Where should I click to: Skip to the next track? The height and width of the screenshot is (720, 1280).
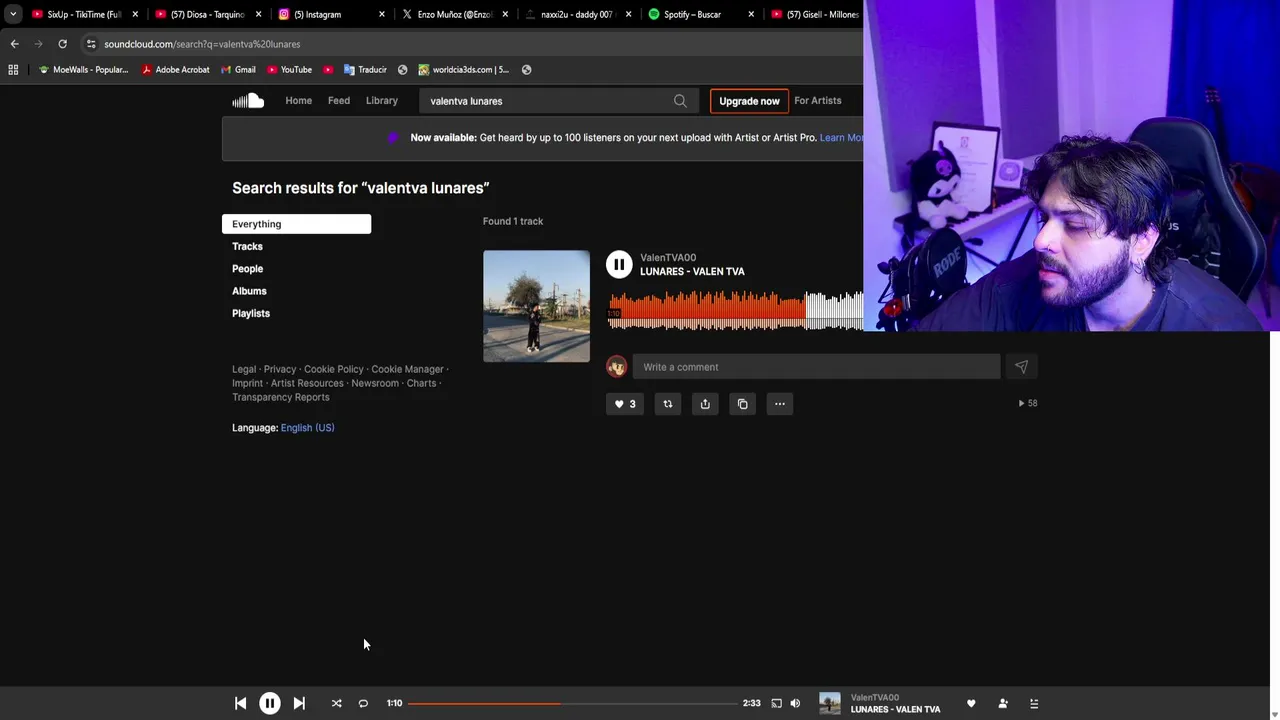299,703
